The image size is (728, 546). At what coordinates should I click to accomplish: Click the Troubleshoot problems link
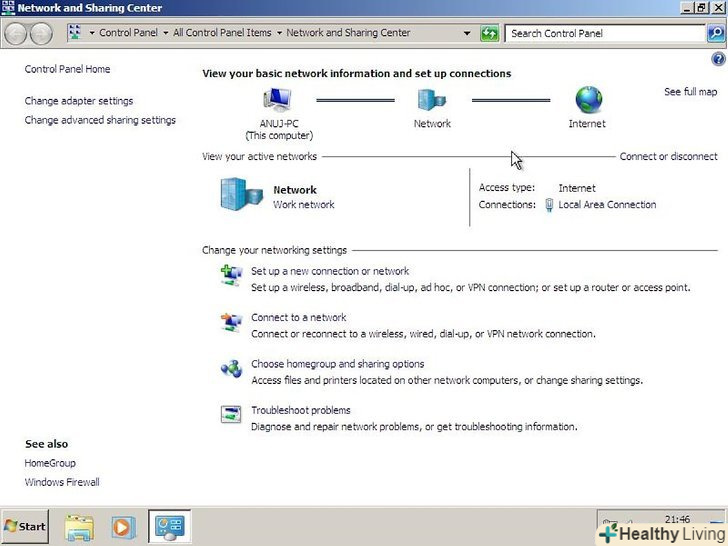[x=301, y=410]
